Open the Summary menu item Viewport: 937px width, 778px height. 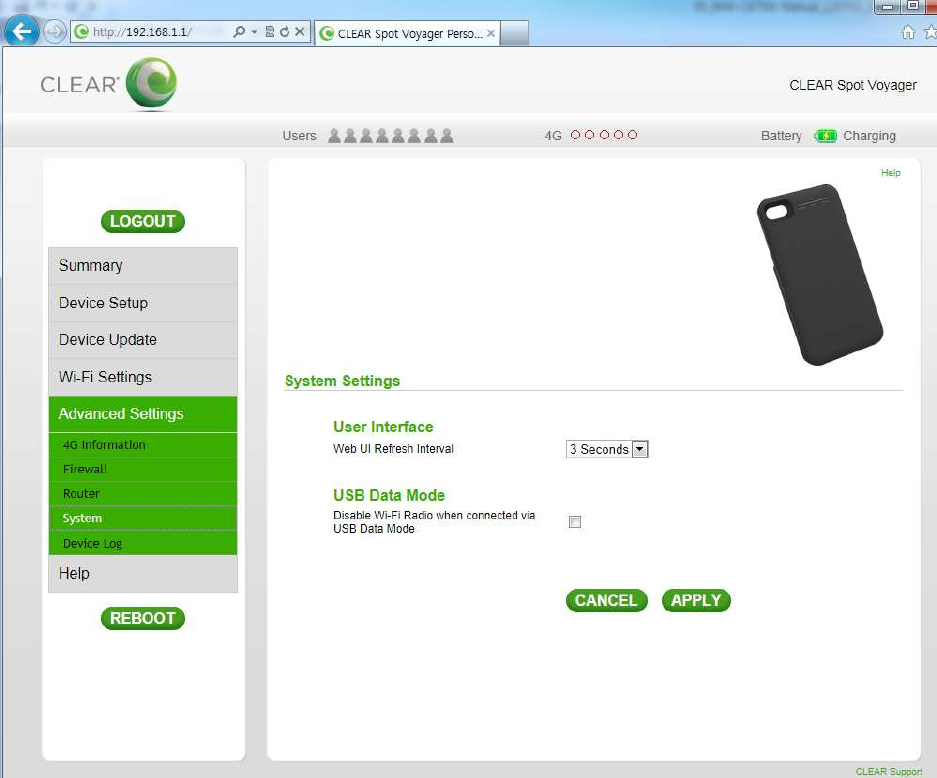[x=143, y=266]
